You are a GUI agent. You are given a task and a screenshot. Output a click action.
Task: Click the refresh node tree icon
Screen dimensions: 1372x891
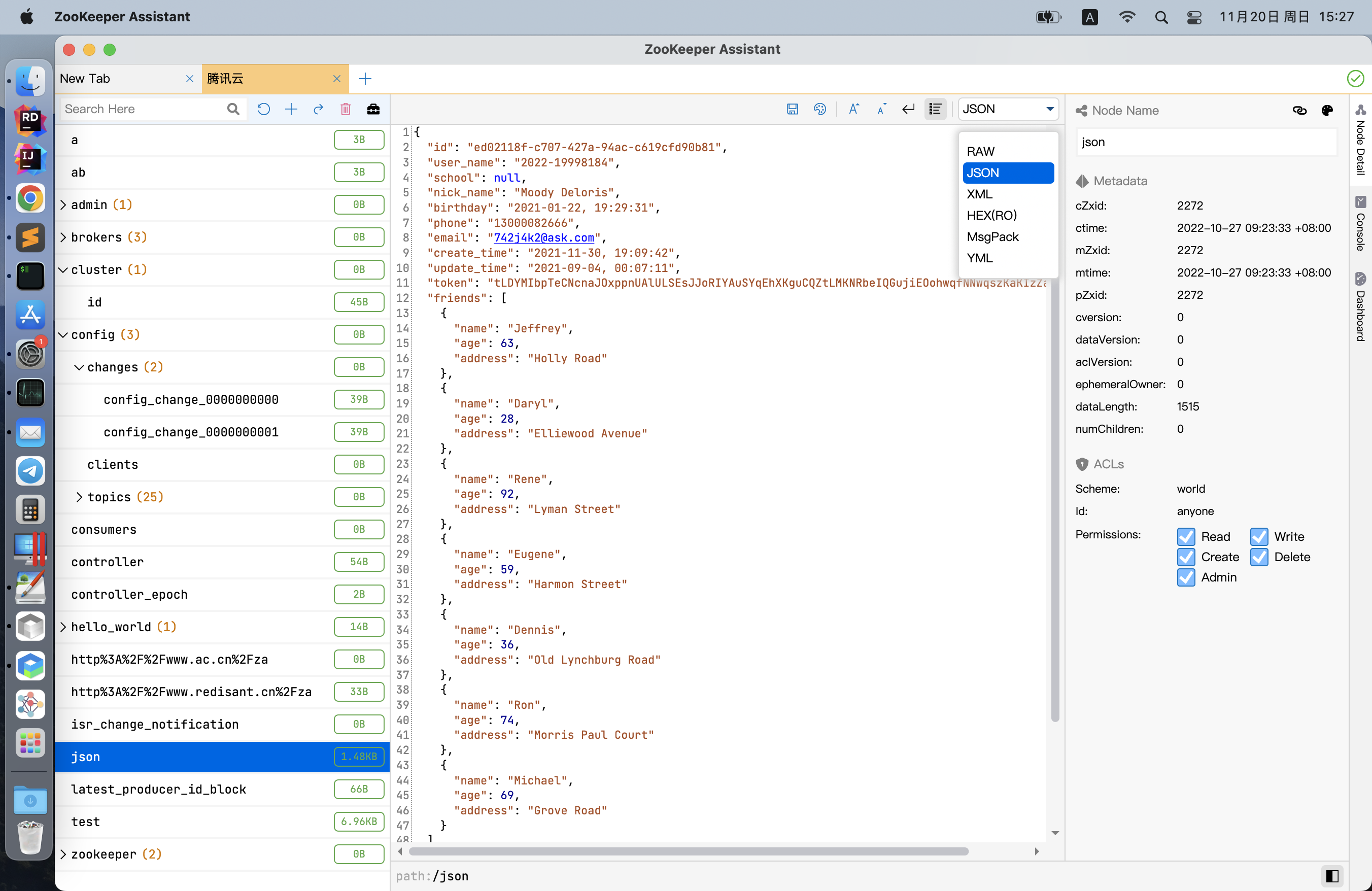point(263,109)
